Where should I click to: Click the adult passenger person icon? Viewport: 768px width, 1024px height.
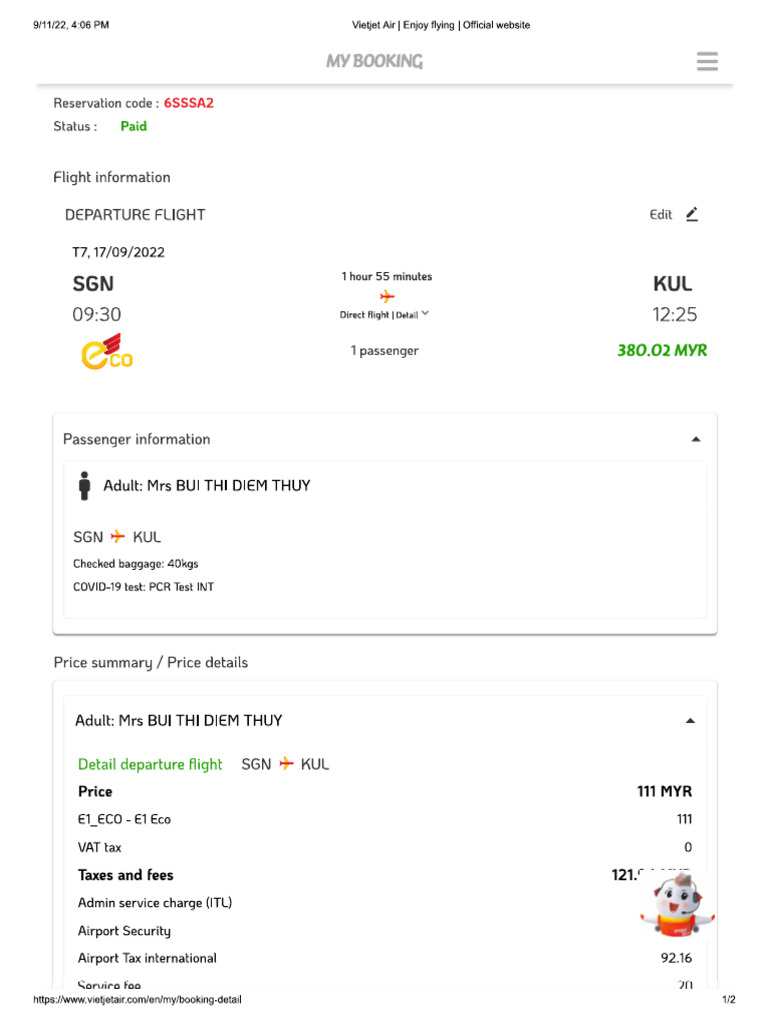click(x=85, y=486)
